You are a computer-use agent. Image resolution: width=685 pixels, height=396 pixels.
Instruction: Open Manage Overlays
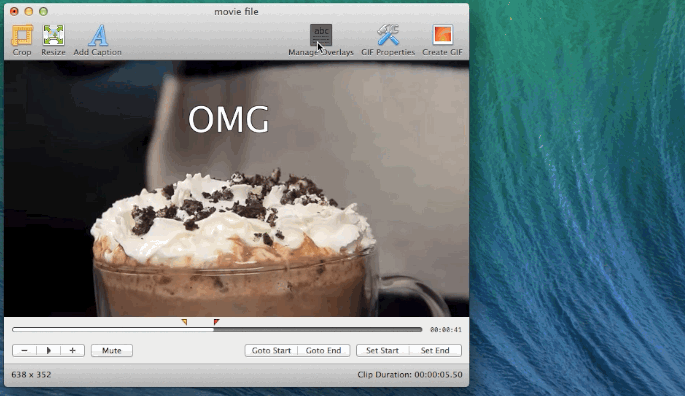[321, 35]
